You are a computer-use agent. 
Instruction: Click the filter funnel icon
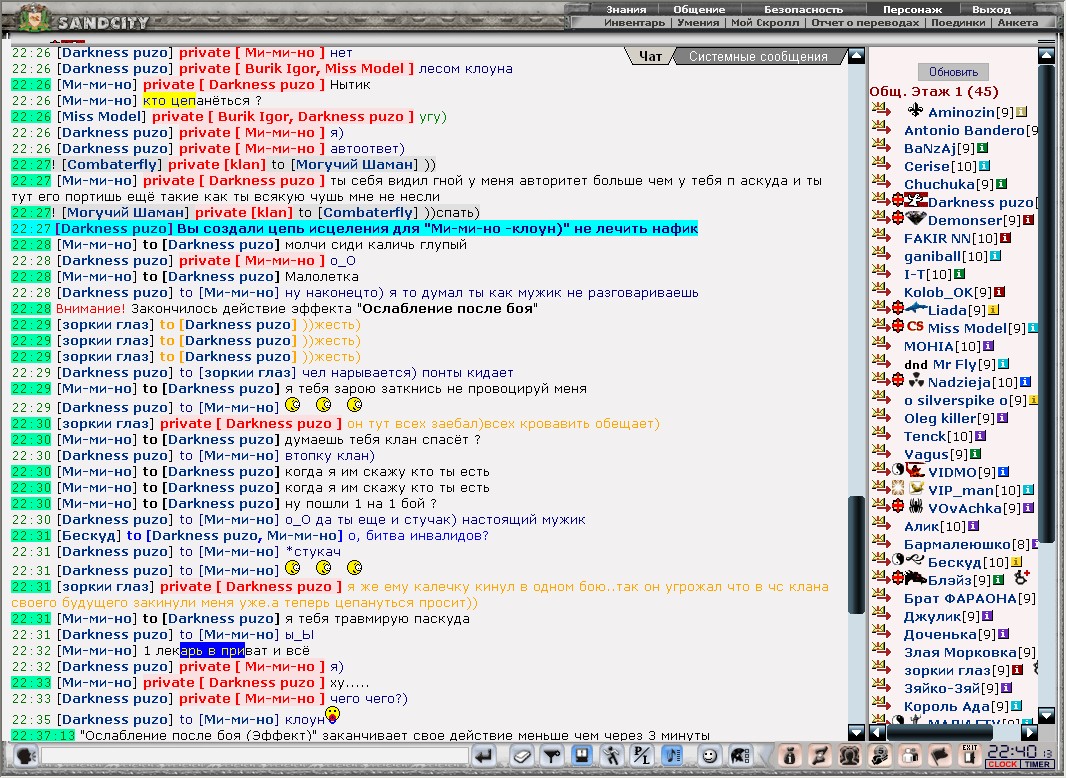(x=552, y=756)
